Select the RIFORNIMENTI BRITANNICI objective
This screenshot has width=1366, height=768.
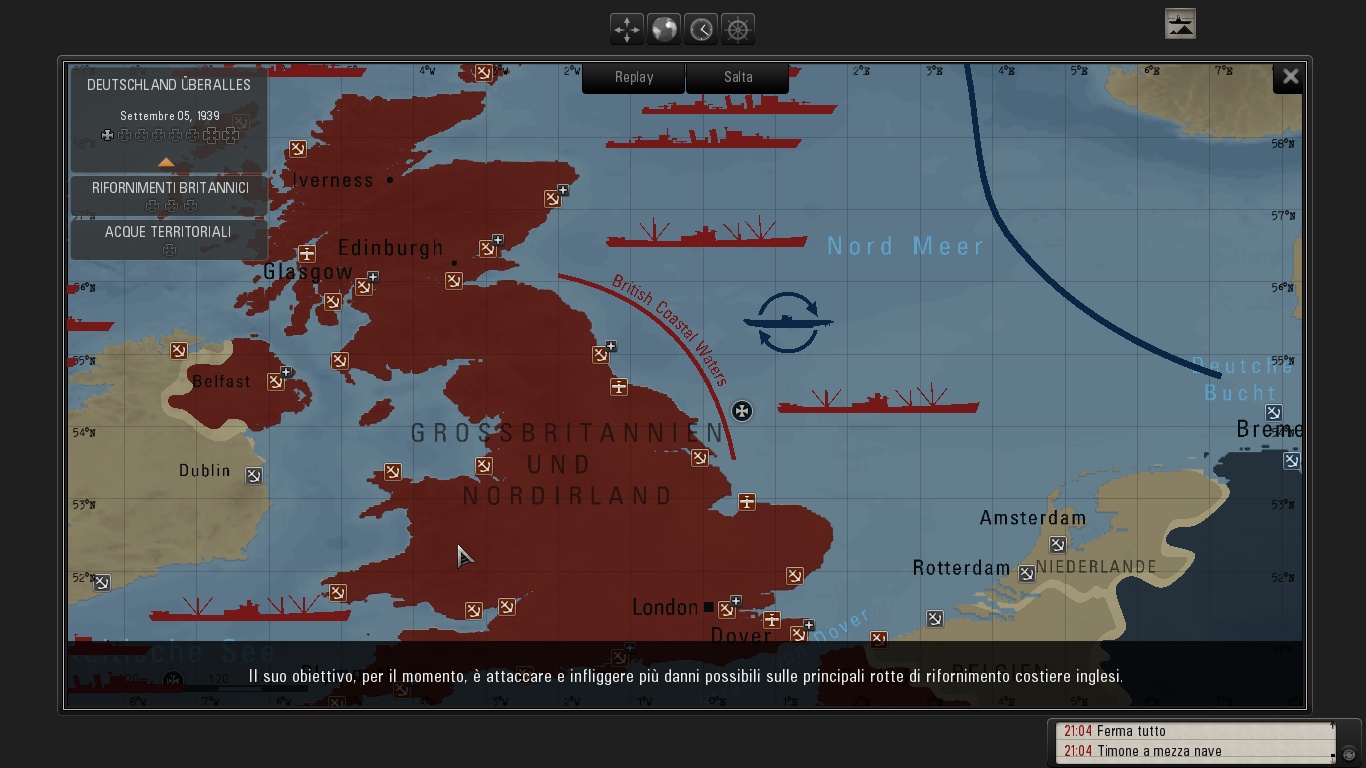170,195
